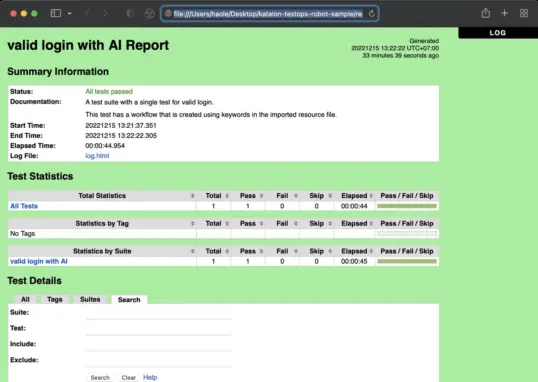Switch to the Tags test details tab

[x=55, y=299]
